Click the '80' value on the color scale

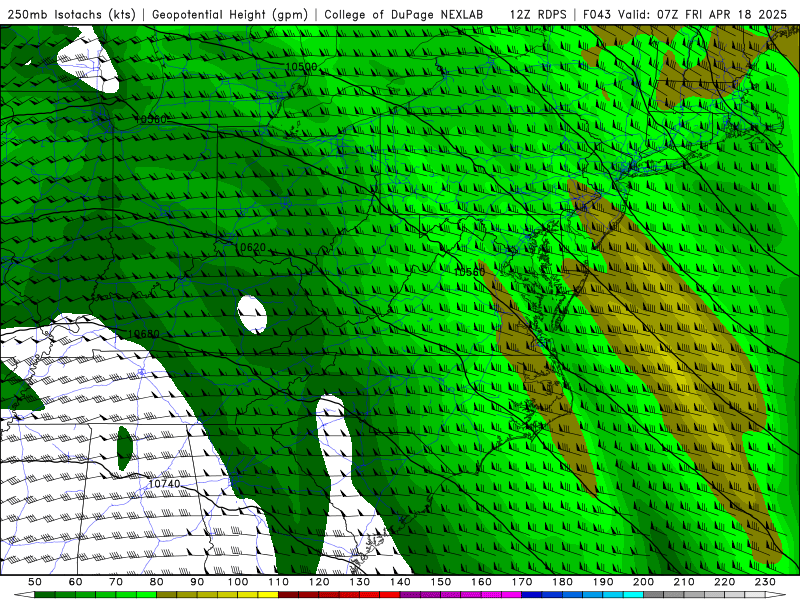pos(157,582)
